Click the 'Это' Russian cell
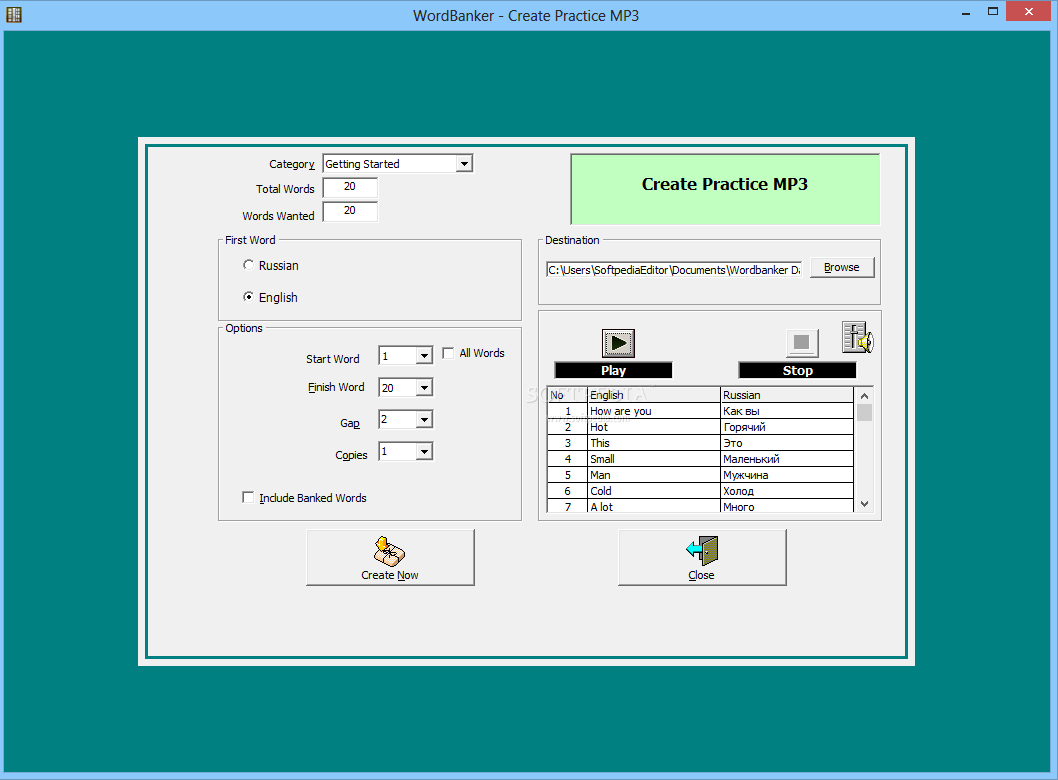The width and height of the screenshot is (1058, 780). pyautogui.click(x=787, y=443)
